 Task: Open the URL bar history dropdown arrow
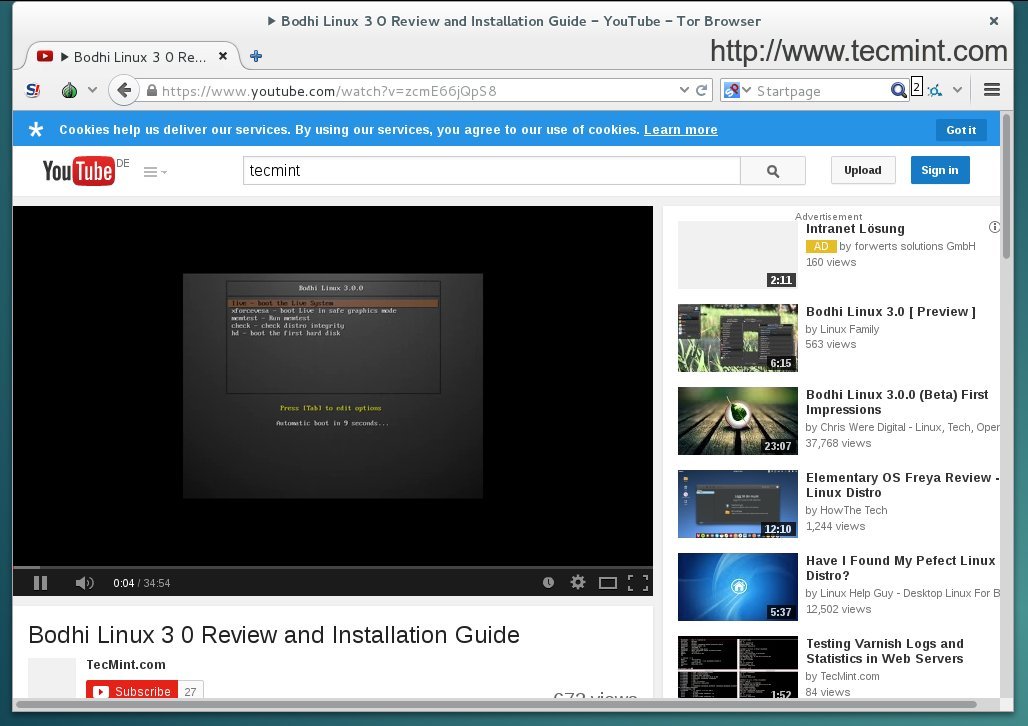click(684, 91)
